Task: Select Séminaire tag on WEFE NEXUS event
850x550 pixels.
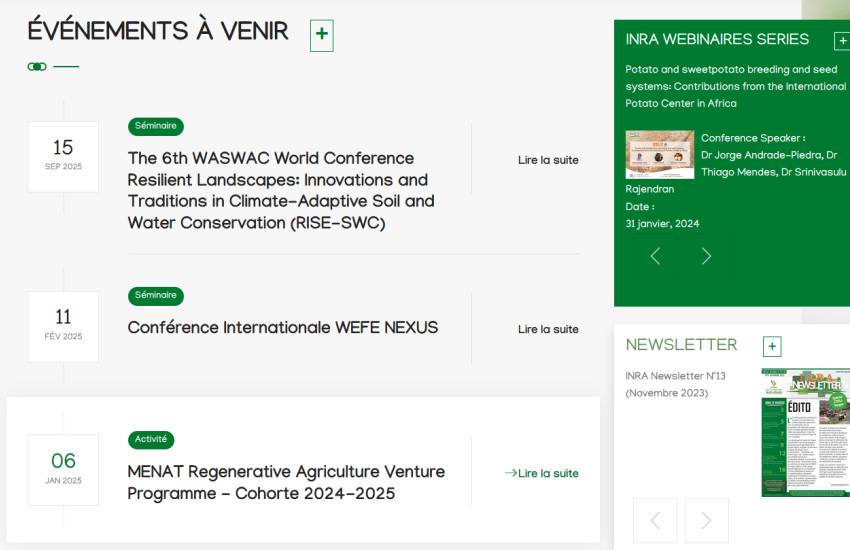Action: pos(156,295)
